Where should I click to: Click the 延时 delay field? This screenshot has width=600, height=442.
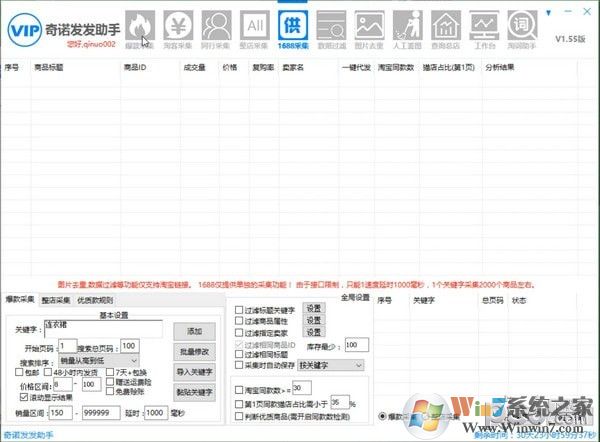click(156, 413)
